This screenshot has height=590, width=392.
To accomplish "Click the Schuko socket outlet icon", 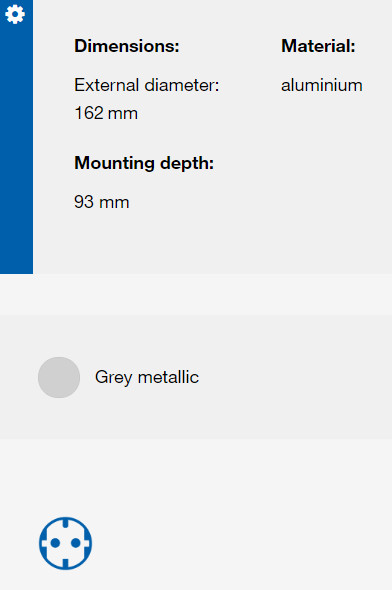I will 65,543.
